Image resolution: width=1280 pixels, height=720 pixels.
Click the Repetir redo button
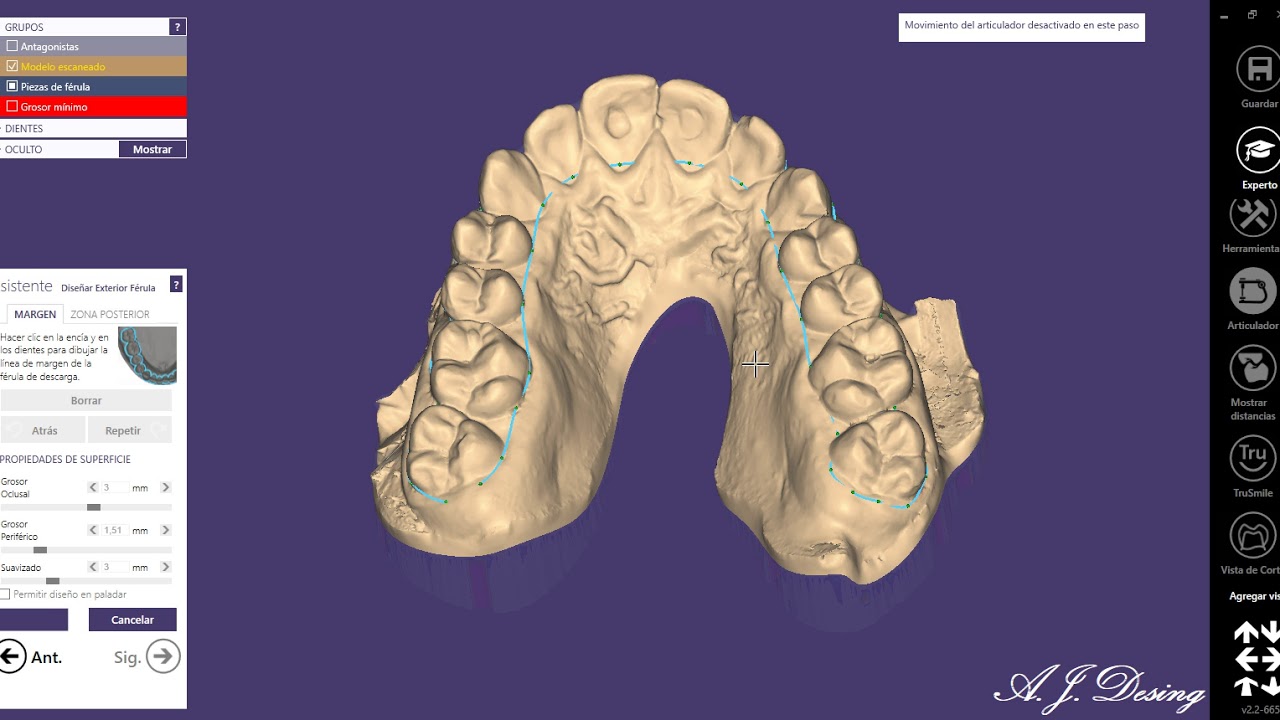coord(130,430)
